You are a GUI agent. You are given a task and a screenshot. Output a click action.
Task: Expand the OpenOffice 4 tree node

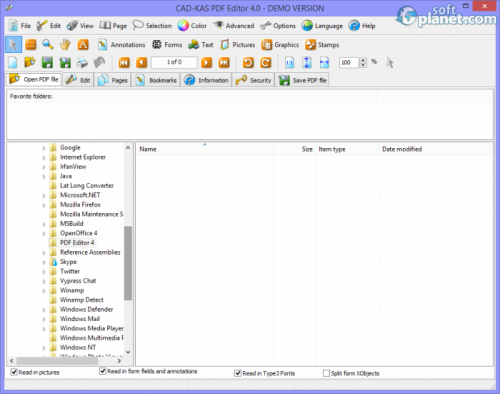(44, 234)
